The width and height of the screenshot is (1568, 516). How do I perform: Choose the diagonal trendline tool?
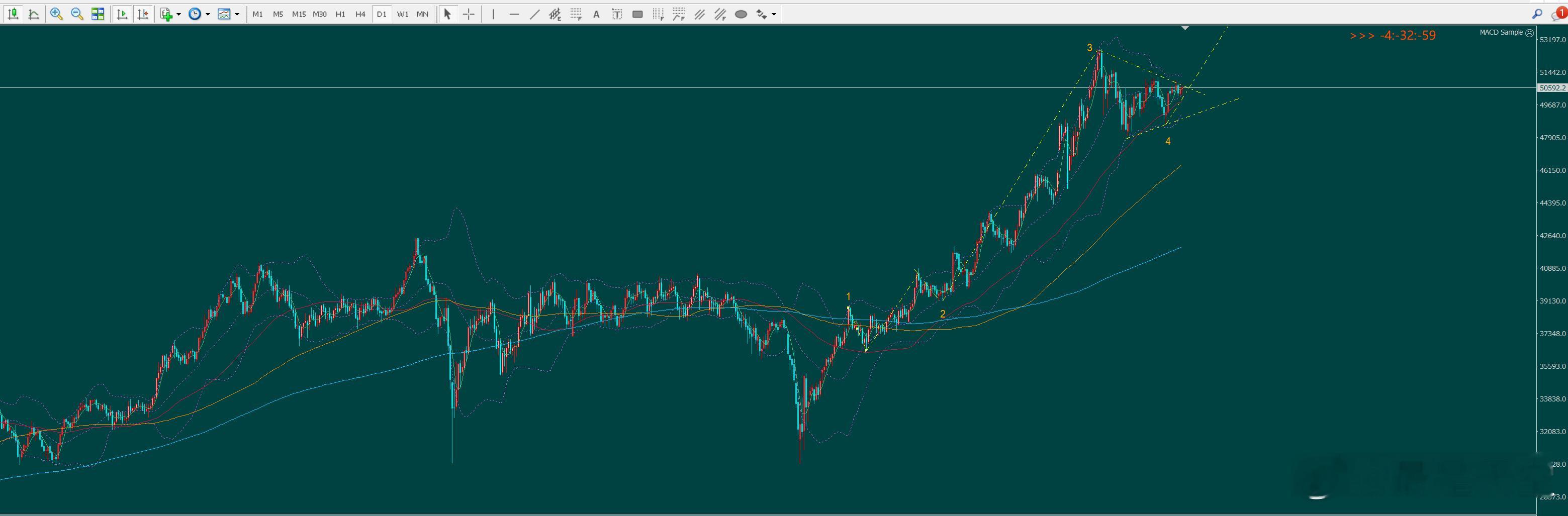tap(535, 14)
